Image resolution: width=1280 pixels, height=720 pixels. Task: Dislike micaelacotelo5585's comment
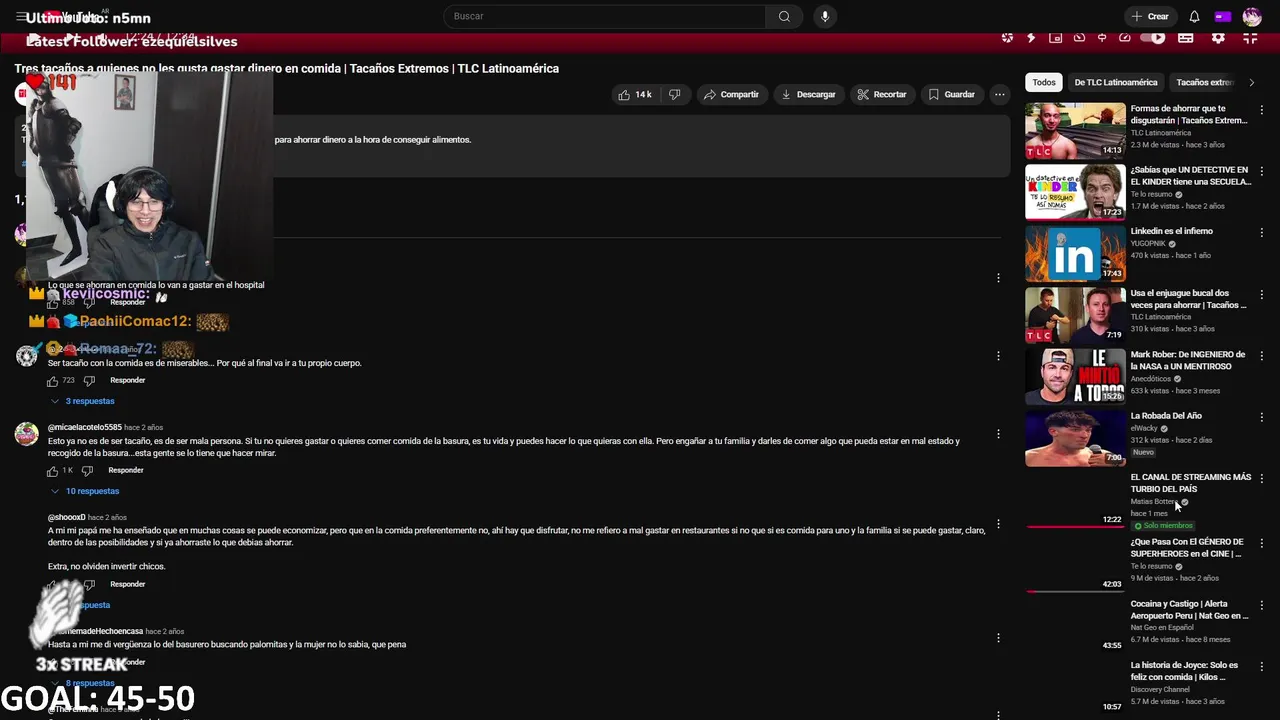click(x=89, y=471)
